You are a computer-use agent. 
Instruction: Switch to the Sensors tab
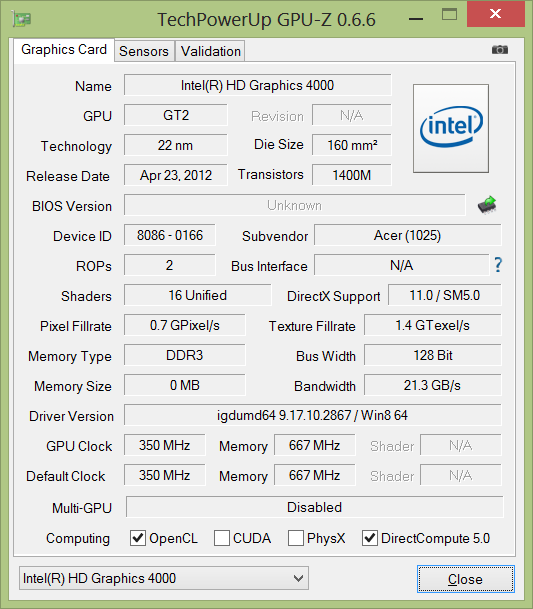click(144, 51)
